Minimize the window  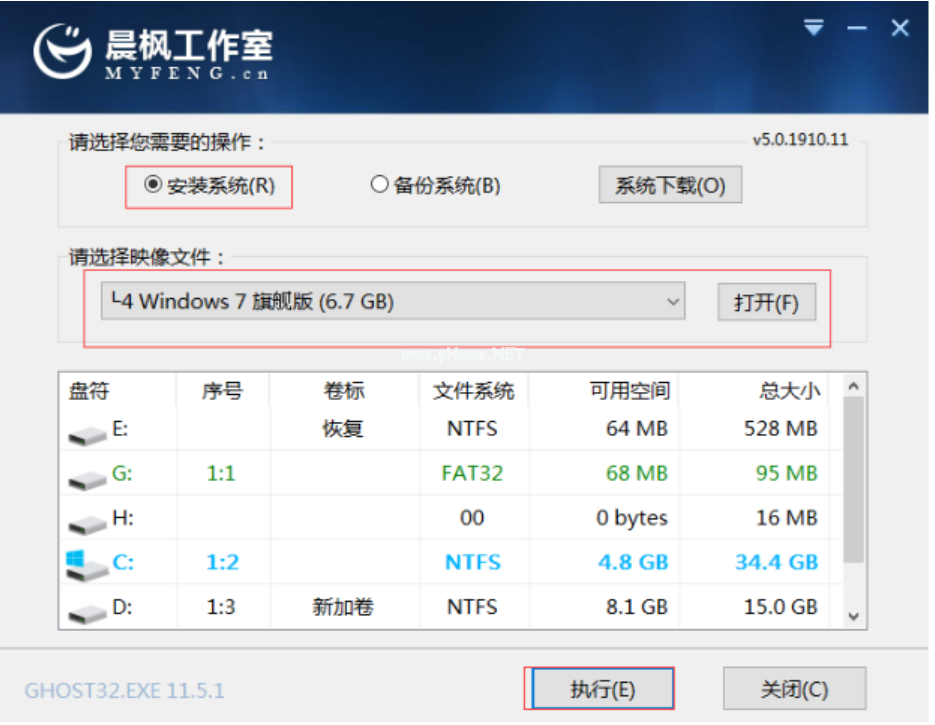(x=857, y=29)
